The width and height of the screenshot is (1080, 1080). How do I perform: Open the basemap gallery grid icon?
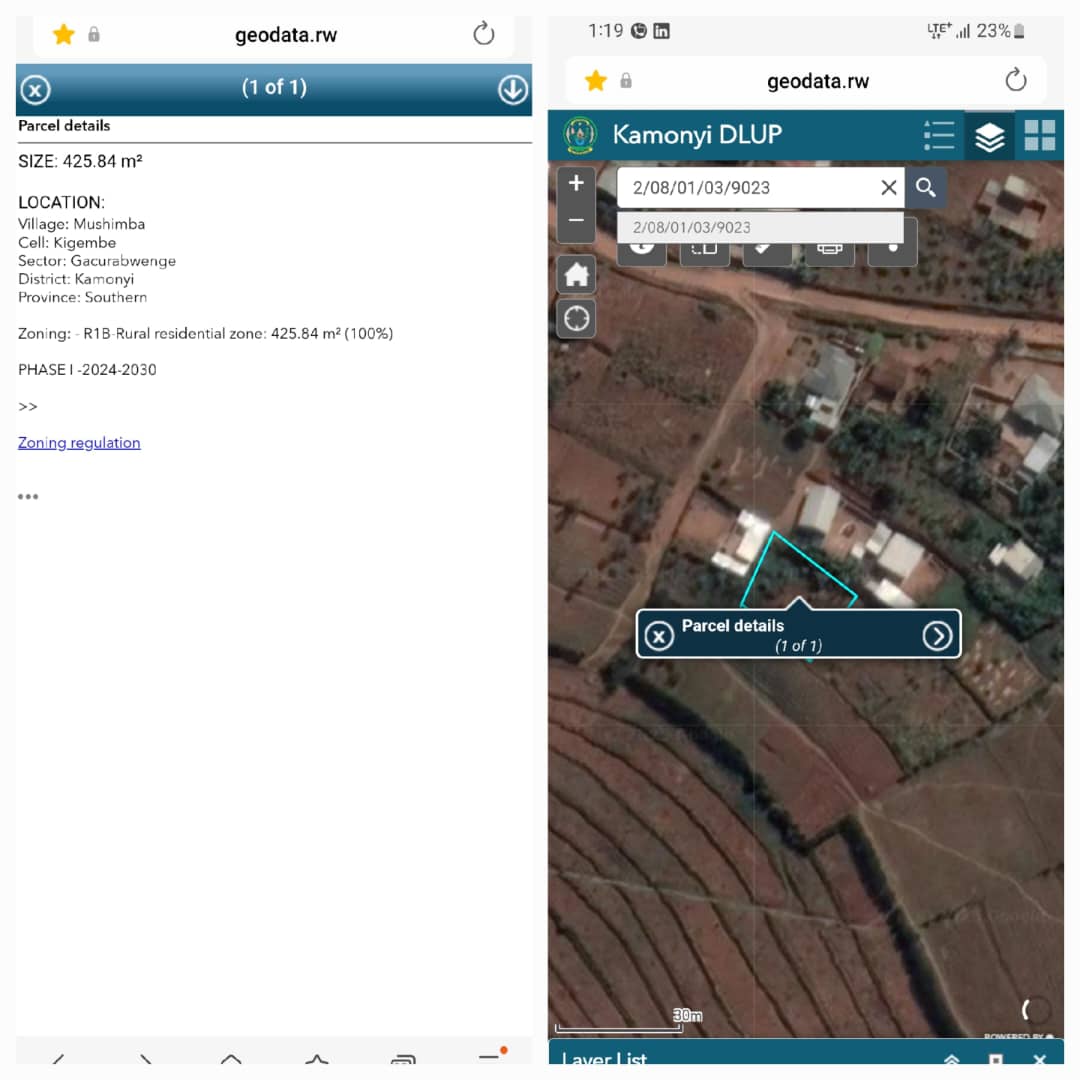[1039, 135]
